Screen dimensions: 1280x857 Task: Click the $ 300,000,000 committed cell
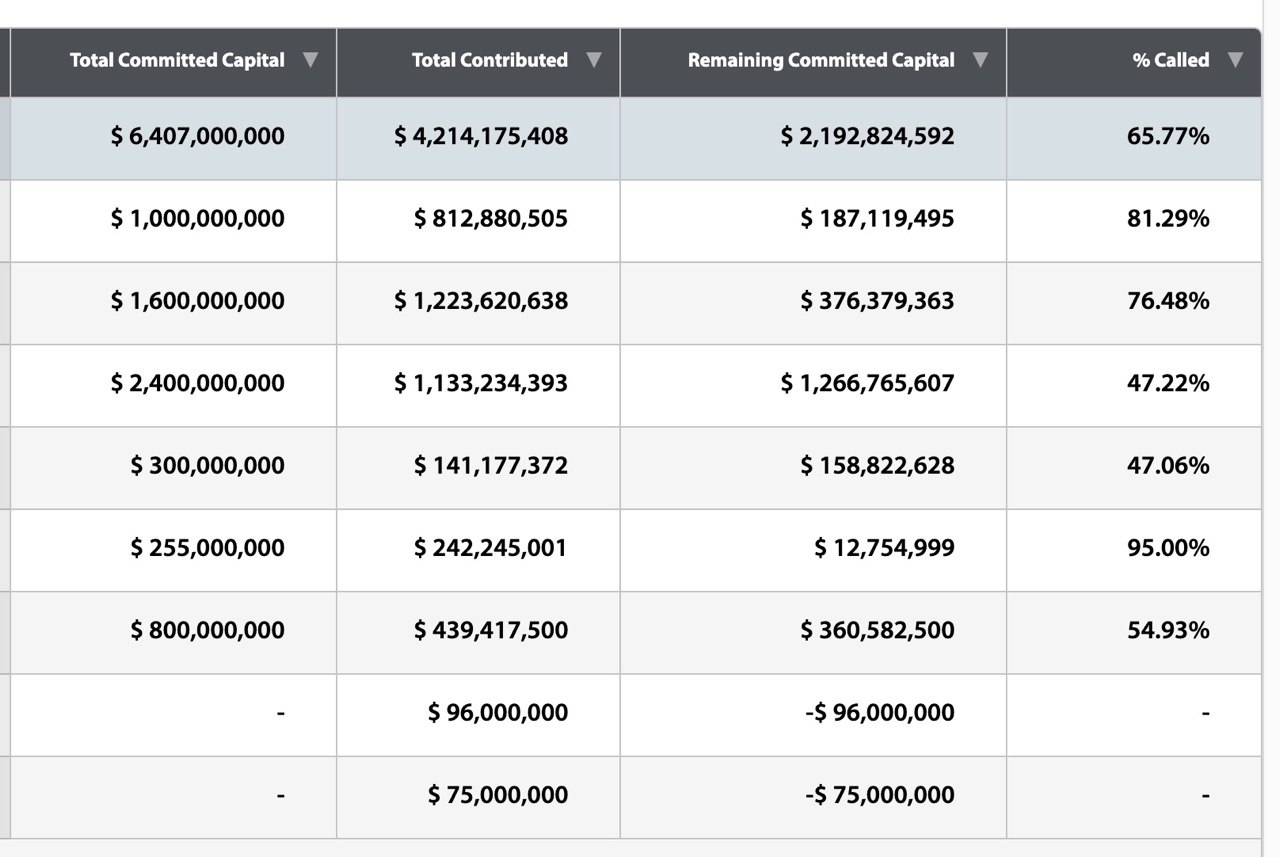coord(207,465)
